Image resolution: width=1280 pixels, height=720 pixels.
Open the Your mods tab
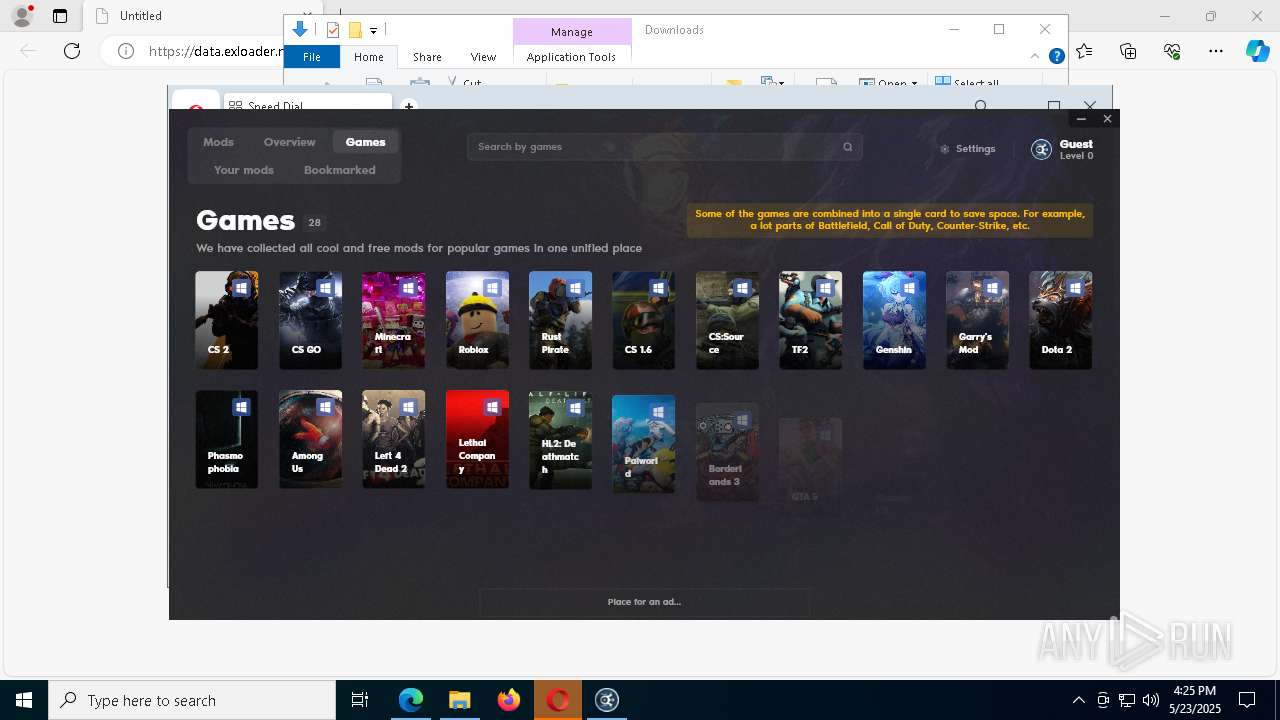pos(243,170)
